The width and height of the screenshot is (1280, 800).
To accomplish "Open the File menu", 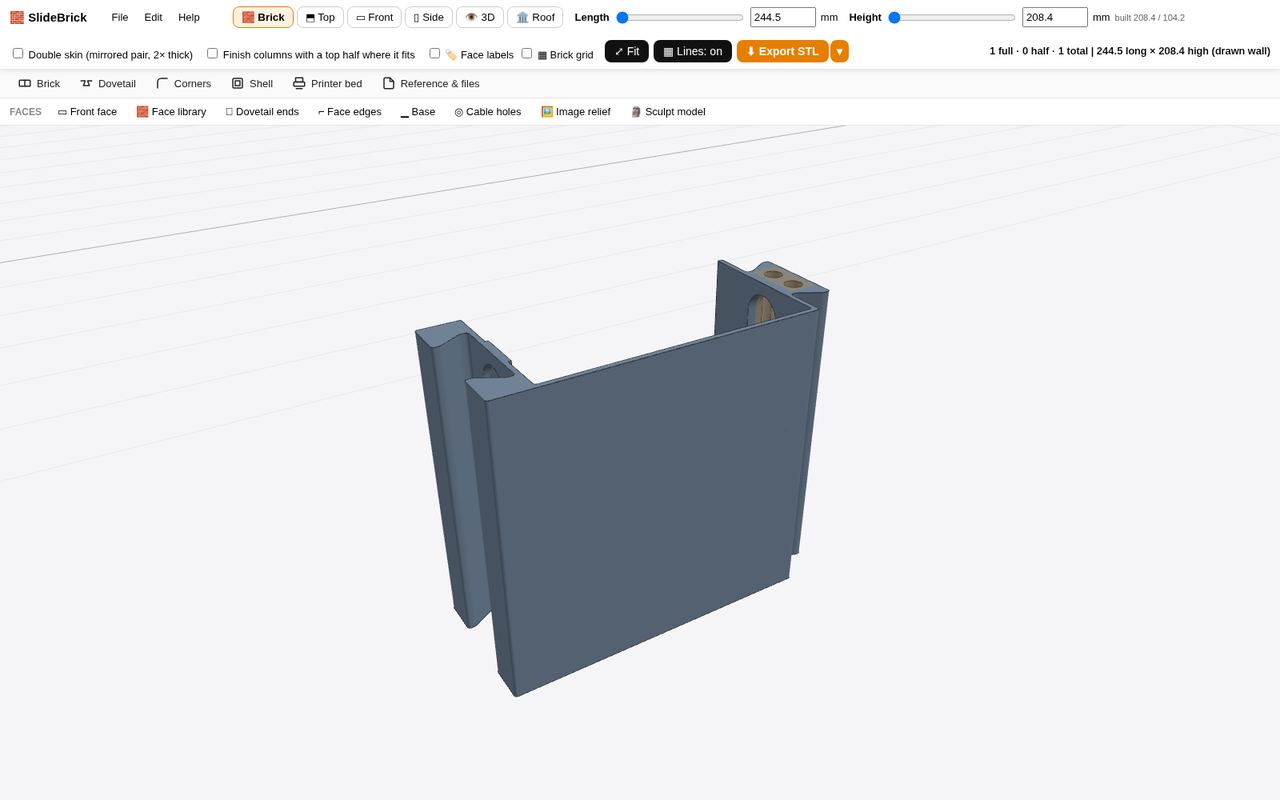I will click(120, 17).
